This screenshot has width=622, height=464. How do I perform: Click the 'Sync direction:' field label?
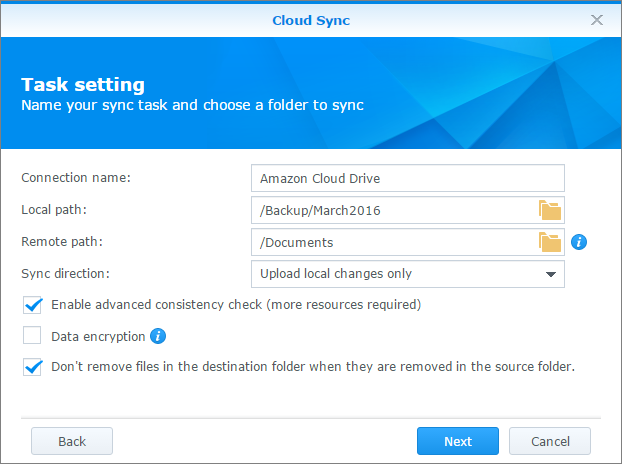coord(65,274)
